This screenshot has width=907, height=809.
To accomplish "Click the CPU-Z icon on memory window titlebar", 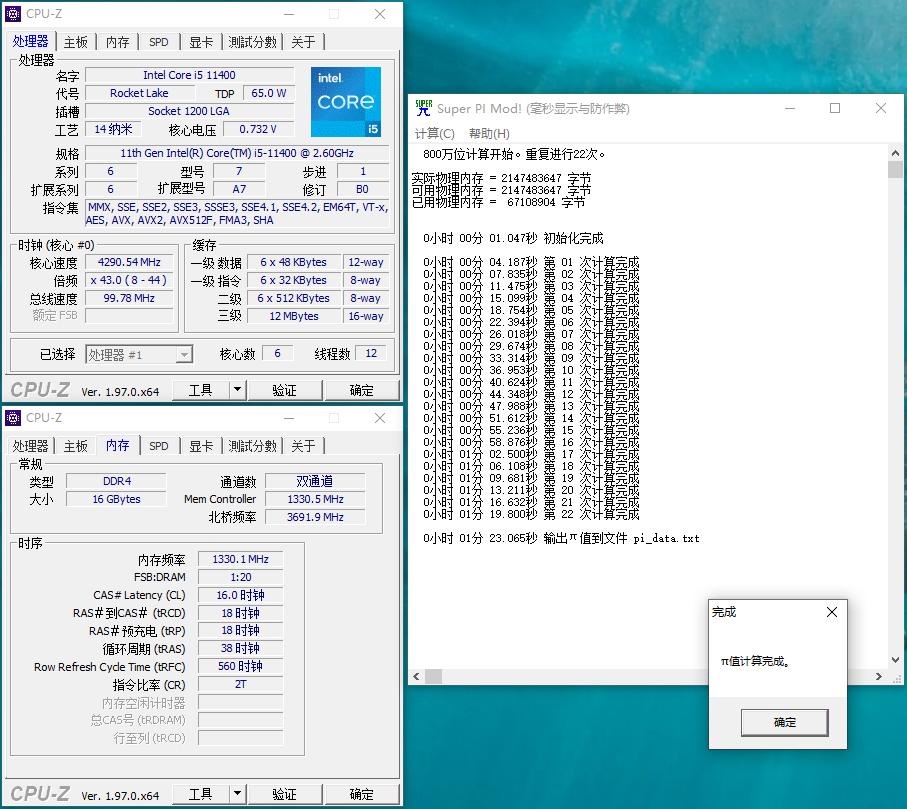I will coord(12,417).
